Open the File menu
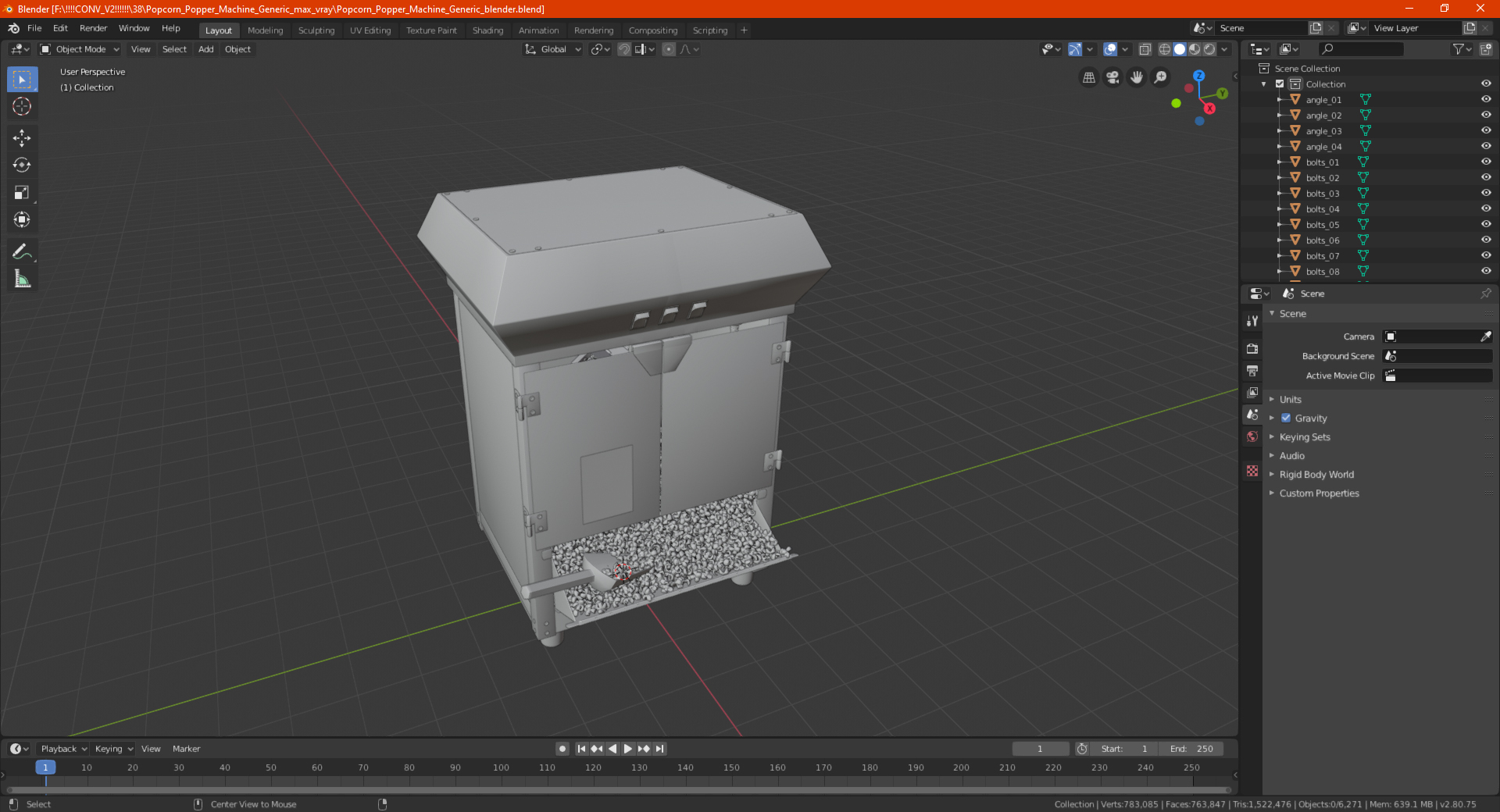This screenshot has height=812, width=1500. [34, 28]
